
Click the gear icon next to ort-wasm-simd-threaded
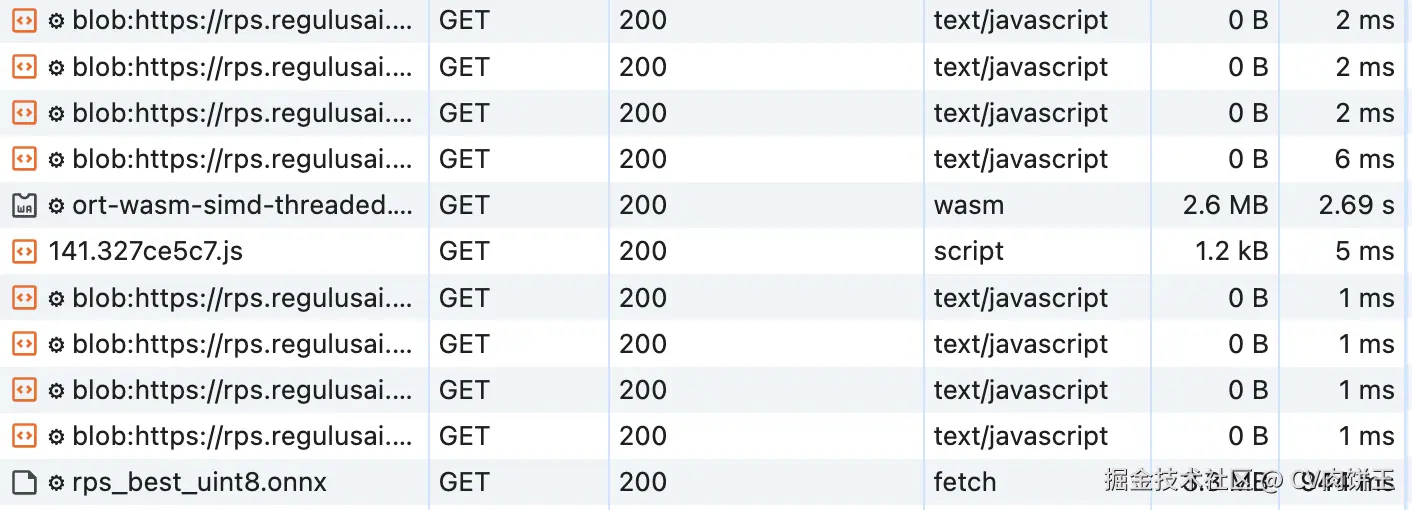(x=57, y=206)
